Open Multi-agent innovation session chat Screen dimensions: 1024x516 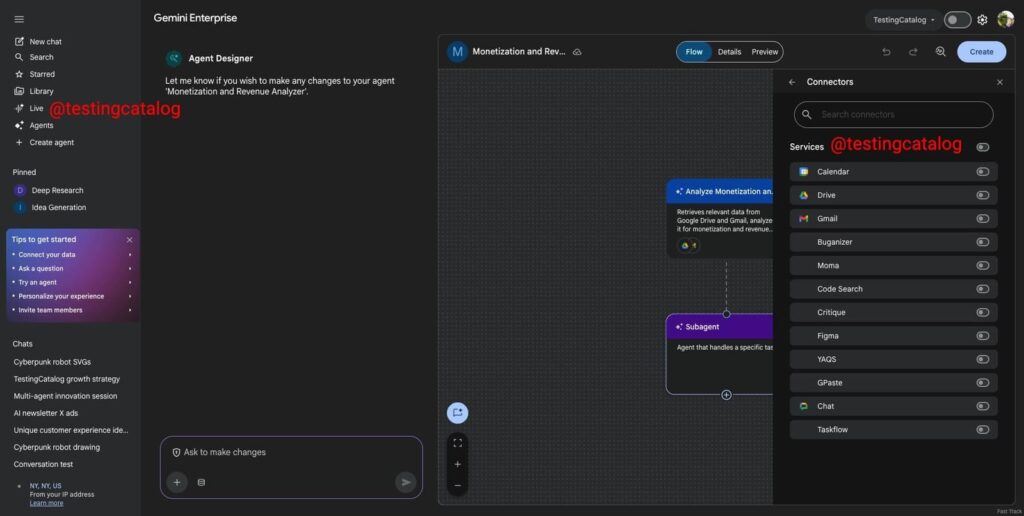coord(65,396)
